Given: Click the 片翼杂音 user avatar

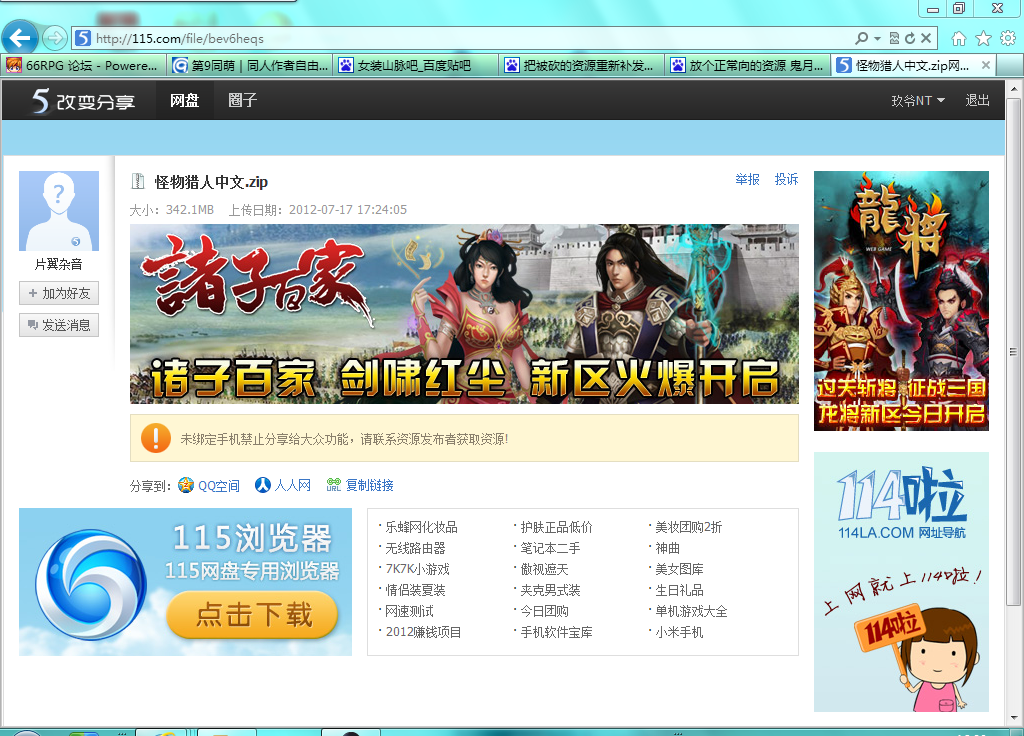Looking at the screenshot, I should [59, 211].
